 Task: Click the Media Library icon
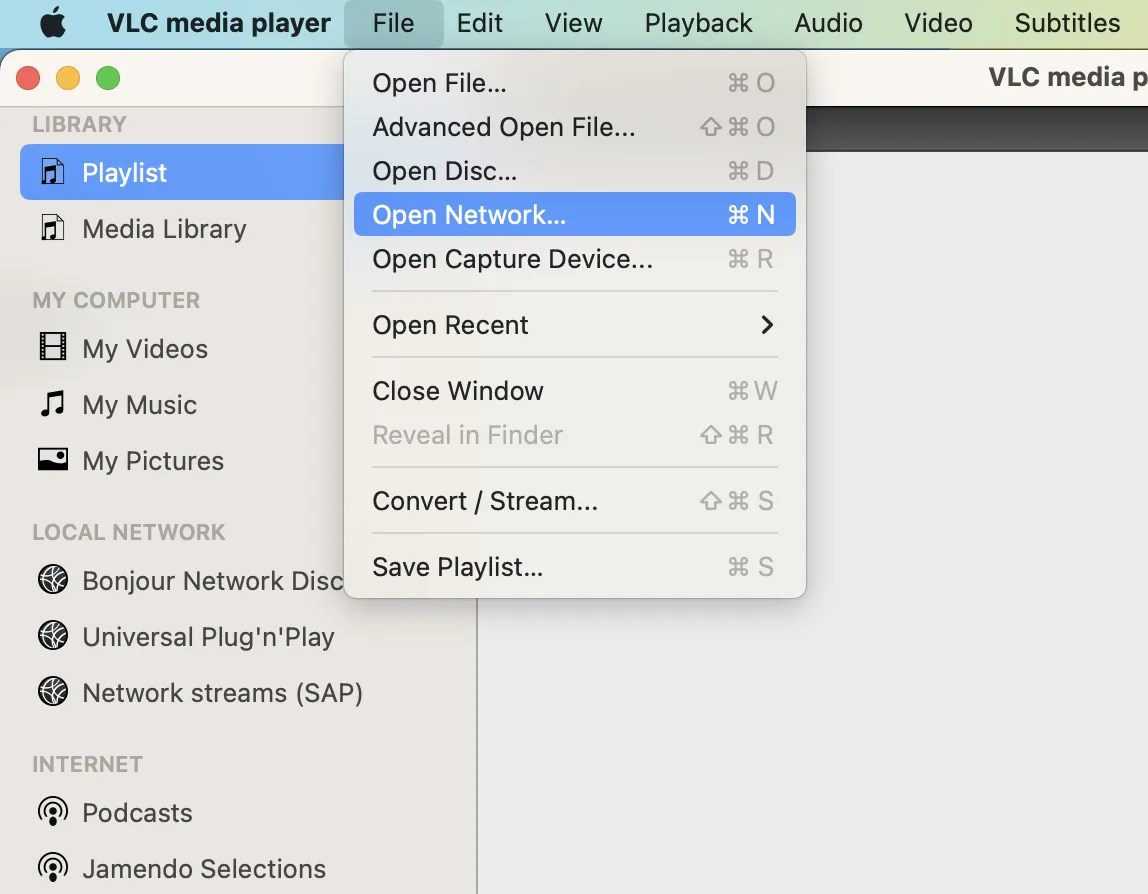coord(53,228)
